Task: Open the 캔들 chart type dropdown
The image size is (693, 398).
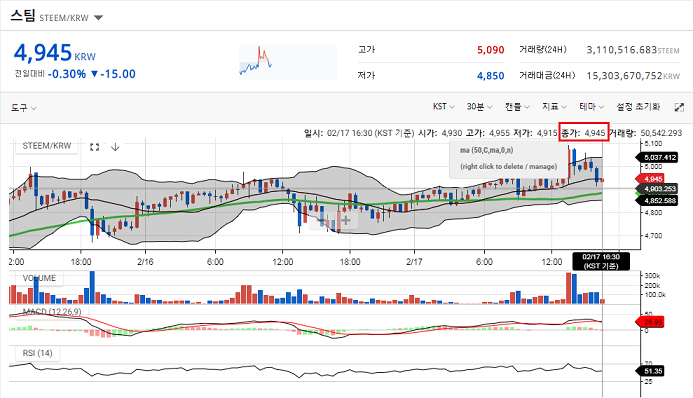Action: pyautogui.click(x=517, y=106)
